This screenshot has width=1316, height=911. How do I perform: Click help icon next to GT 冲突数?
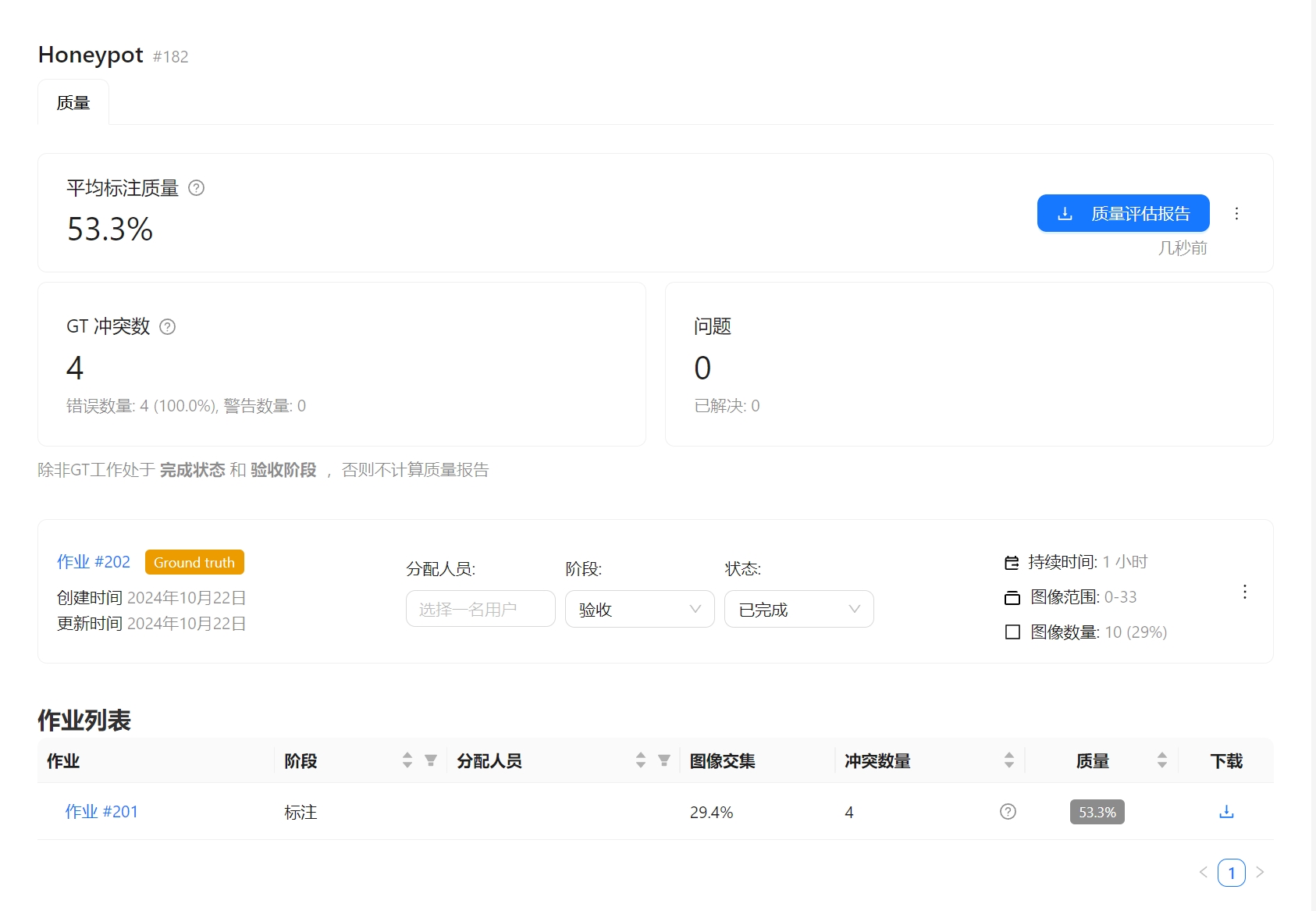pyautogui.click(x=168, y=327)
